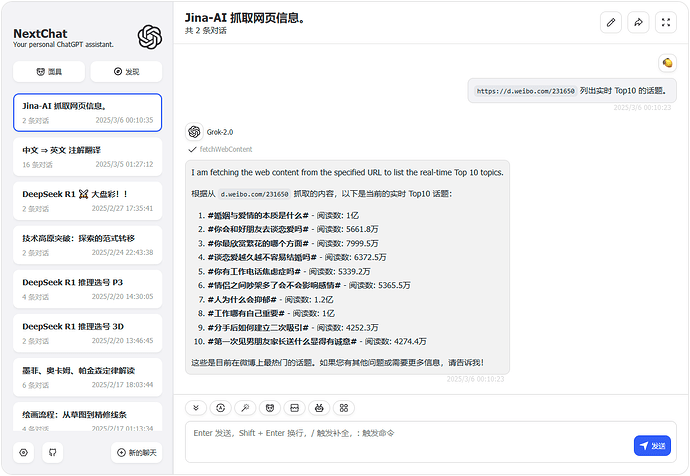This screenshot has width=690, height=476.
Task: Click topic 2 #你会和好朋友去谈恋爱吗#
Action: [x=258, y=229]
